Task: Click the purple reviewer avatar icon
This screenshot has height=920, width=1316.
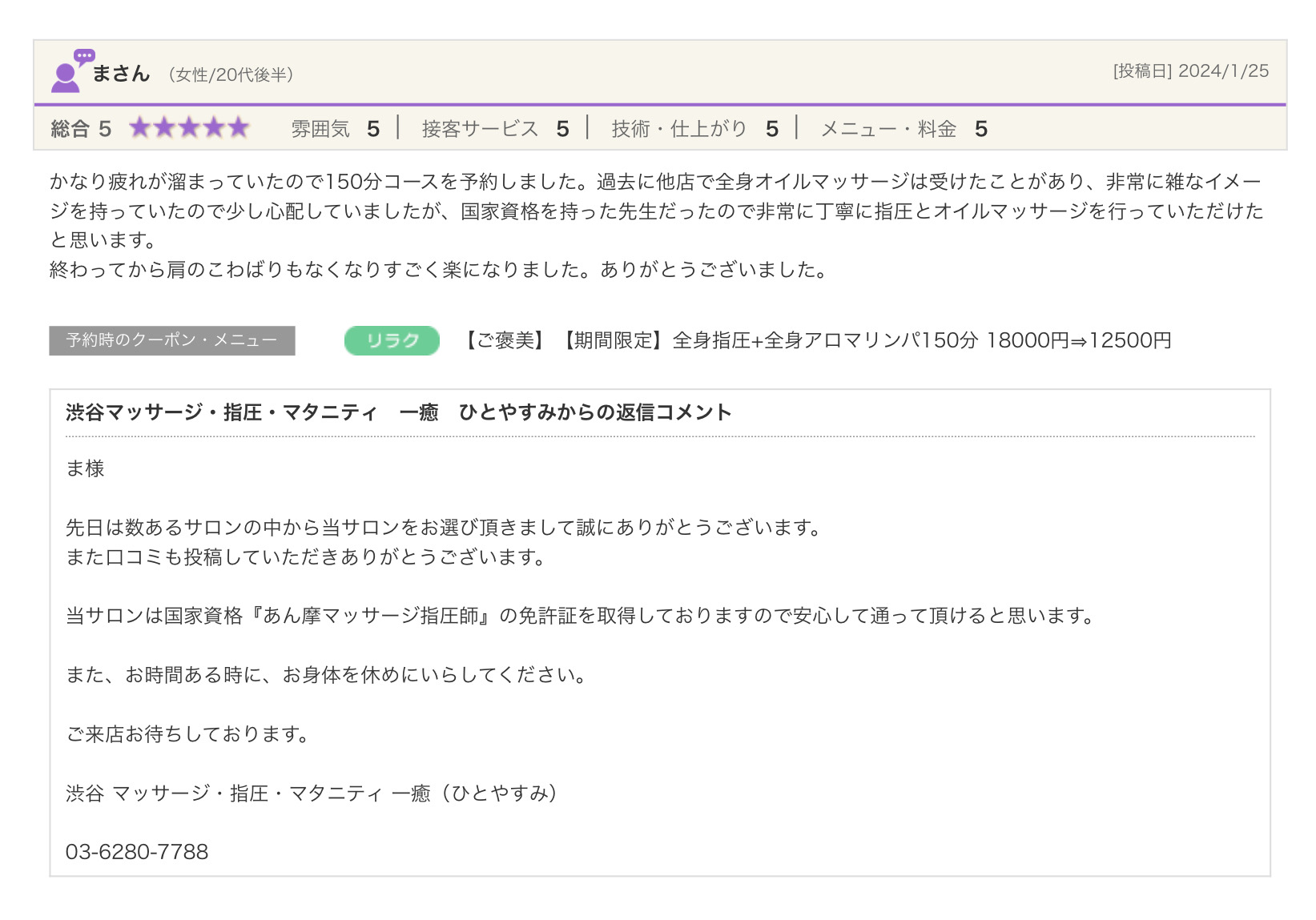Action: pos(71,71)
